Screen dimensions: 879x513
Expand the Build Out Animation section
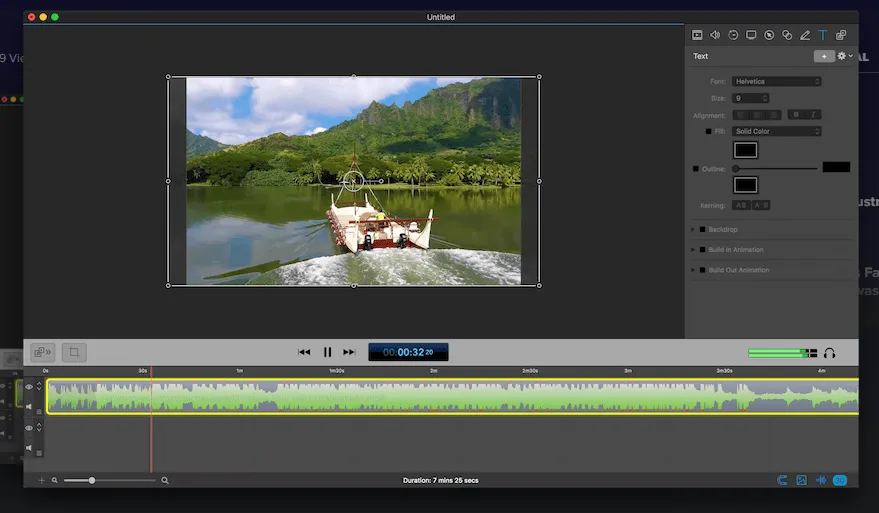tap(693, 270)
